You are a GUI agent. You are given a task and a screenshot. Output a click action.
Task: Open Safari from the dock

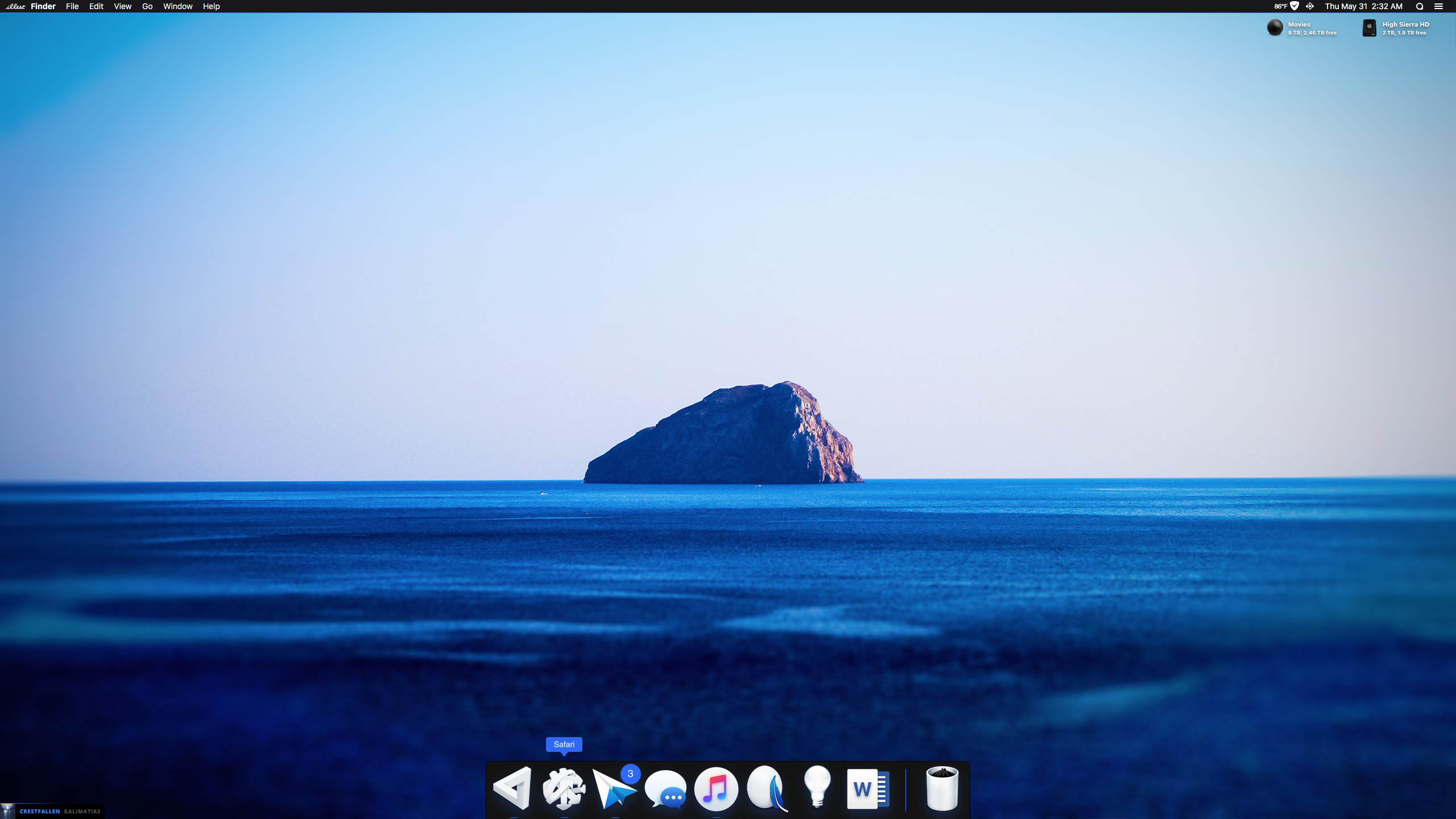[x=564, y=789]
